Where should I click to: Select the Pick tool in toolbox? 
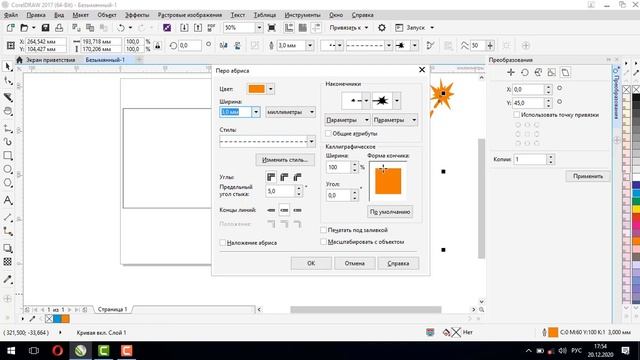click(8, 67)
